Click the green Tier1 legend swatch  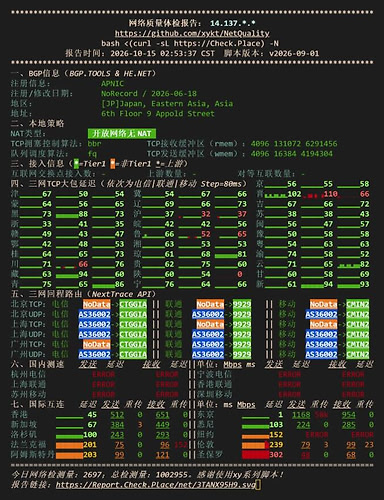coord(76,164)
